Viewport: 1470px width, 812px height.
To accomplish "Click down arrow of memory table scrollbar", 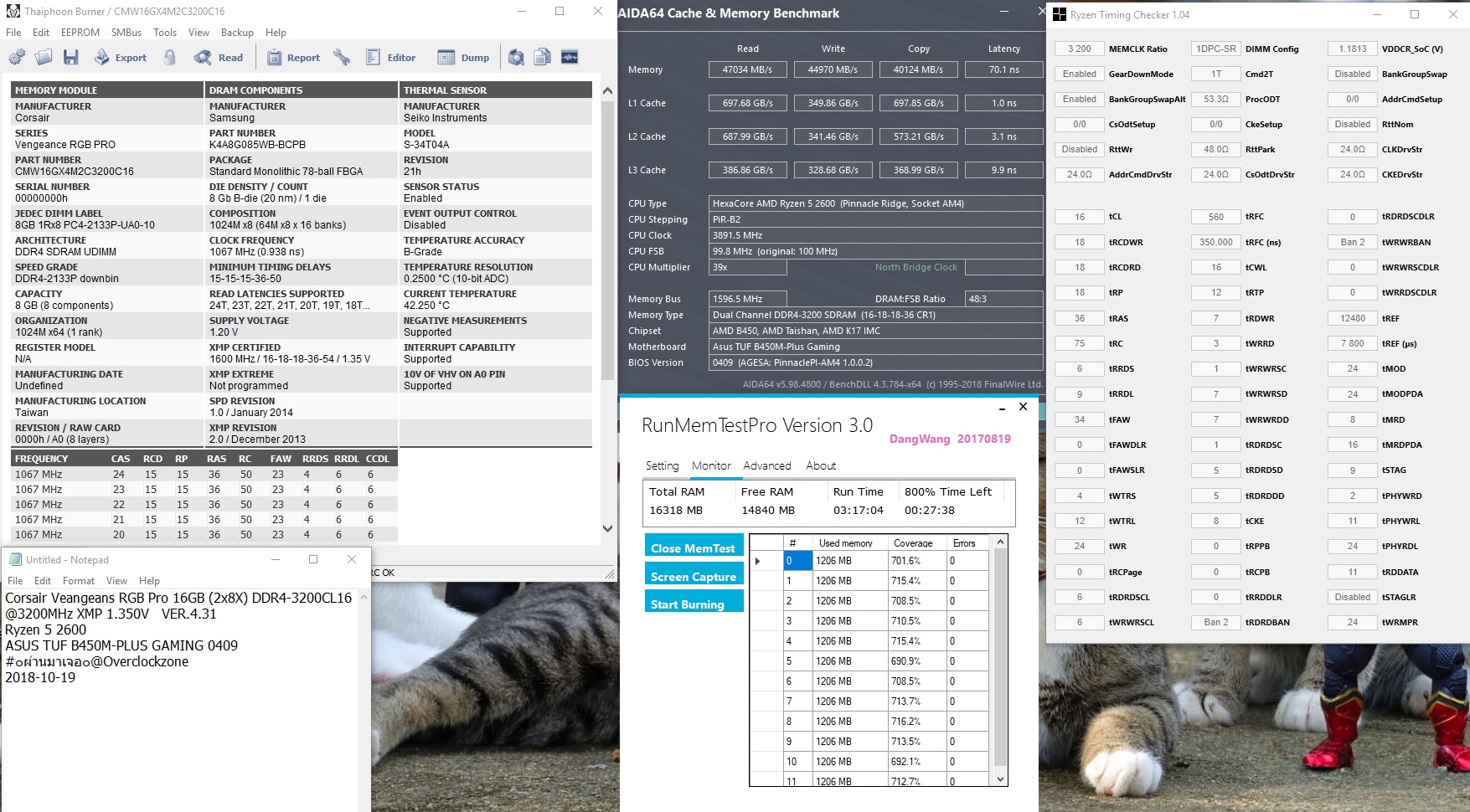I will click(1000, 779).
